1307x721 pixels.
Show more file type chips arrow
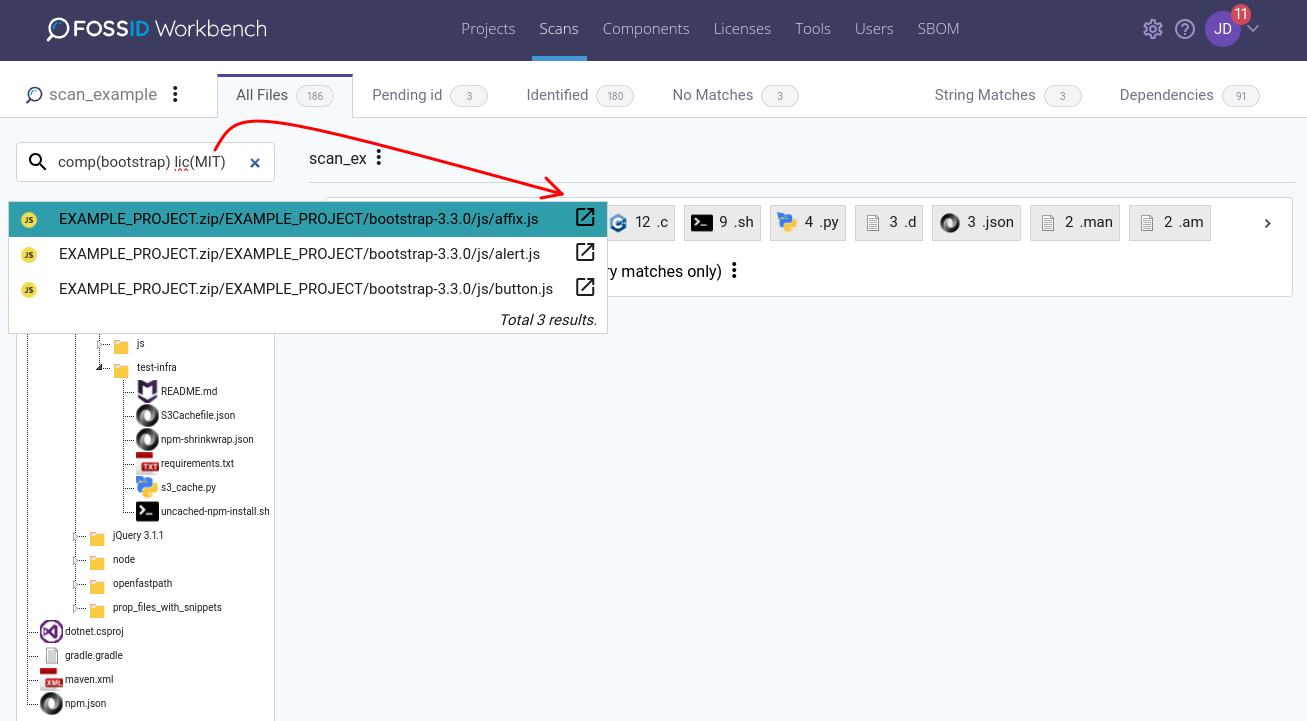(1267, 223)
